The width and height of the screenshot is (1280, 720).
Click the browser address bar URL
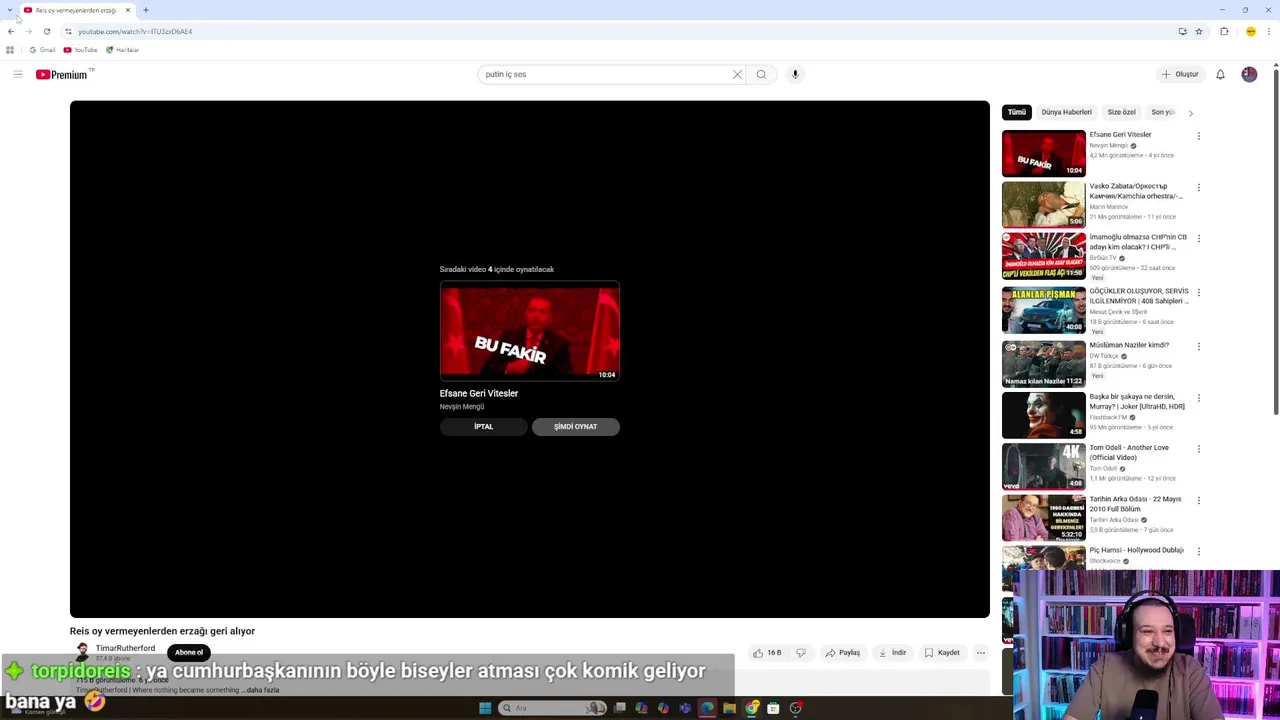pyautogui.click(x=135, y=31)
